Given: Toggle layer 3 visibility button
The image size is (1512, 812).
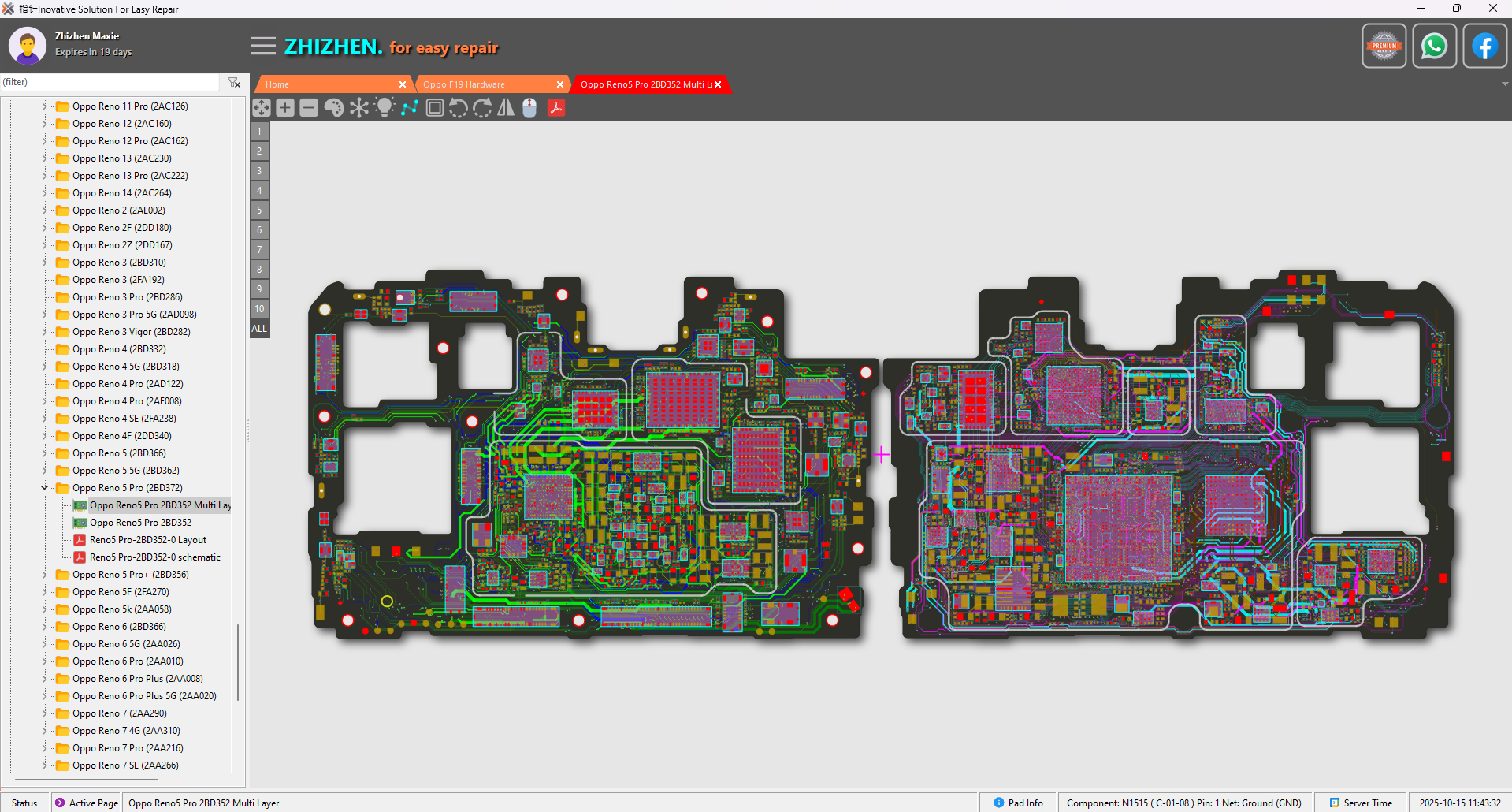Looking at the screenshot, I should pyautogui.click(x=259, y=171).
